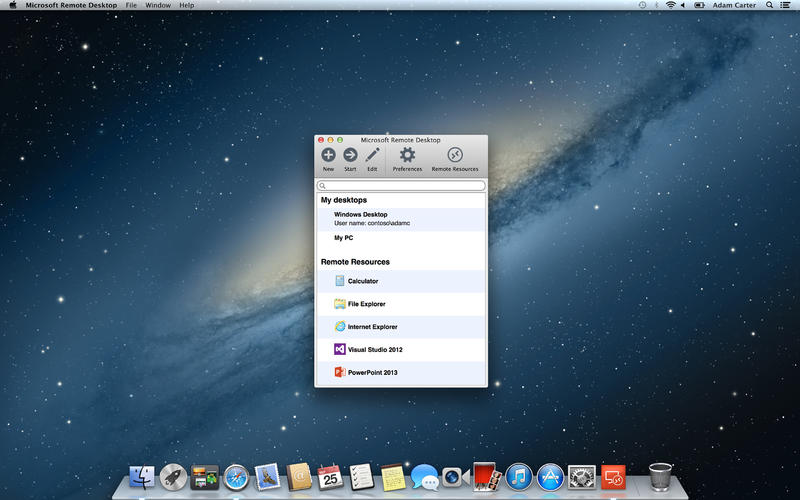
Task: Open Adam Carter user menu
Action: click(x=735, y=5)
